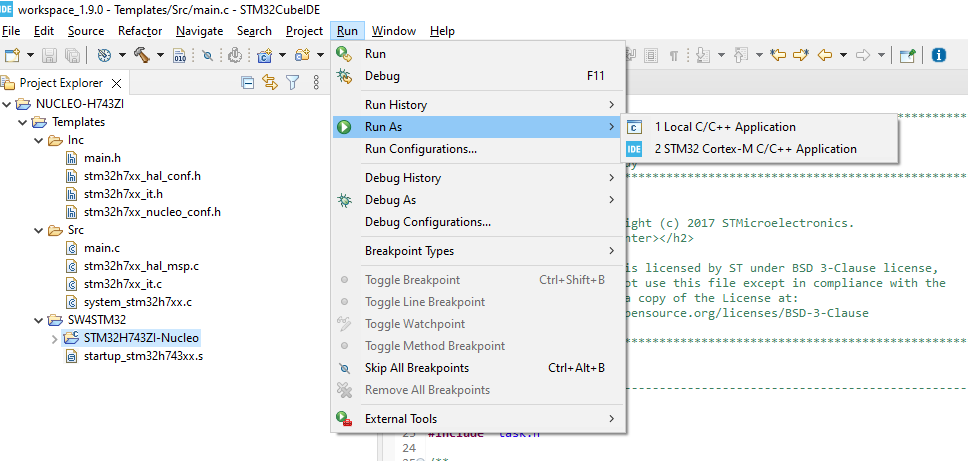This screenshot has width=968, height=461.
Task: Expand the Debug As submenu
Action: 478,200
